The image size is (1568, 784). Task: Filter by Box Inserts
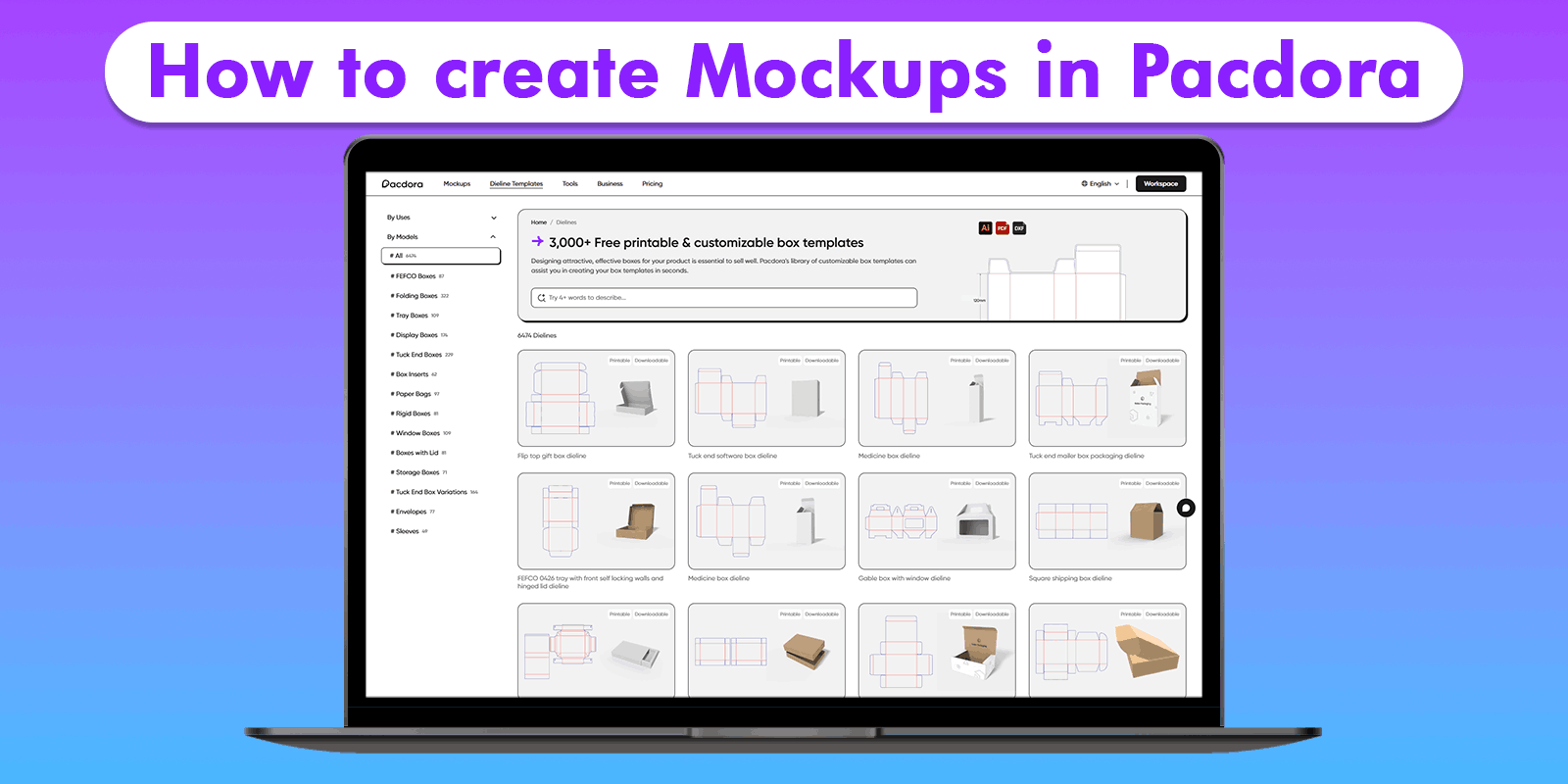[414, 374]
